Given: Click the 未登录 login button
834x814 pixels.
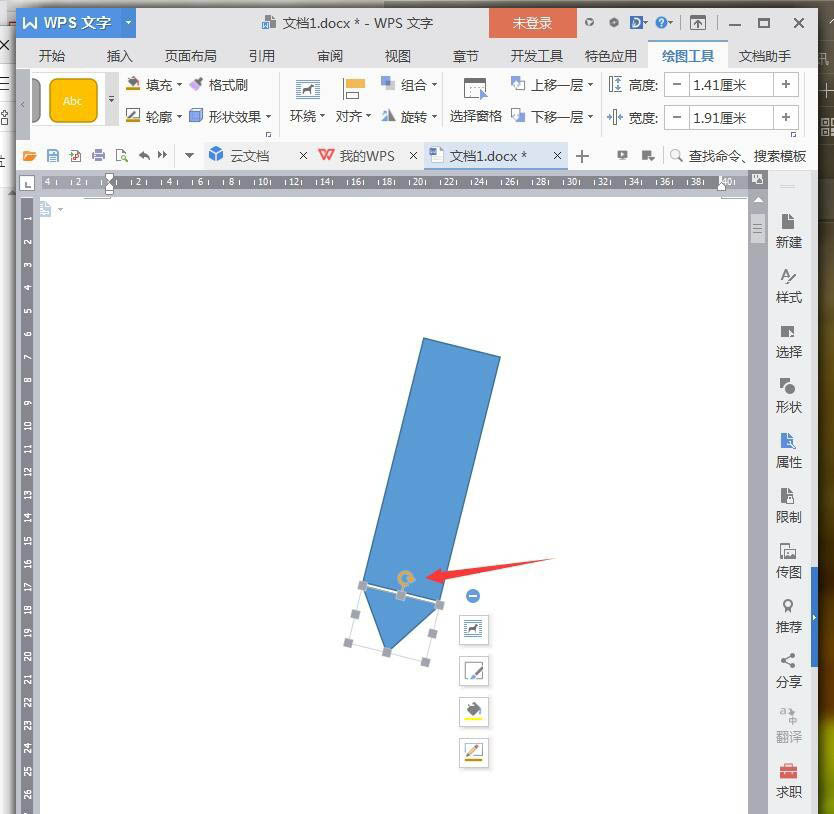Looking at the screenshot, I should pos(532,23).
